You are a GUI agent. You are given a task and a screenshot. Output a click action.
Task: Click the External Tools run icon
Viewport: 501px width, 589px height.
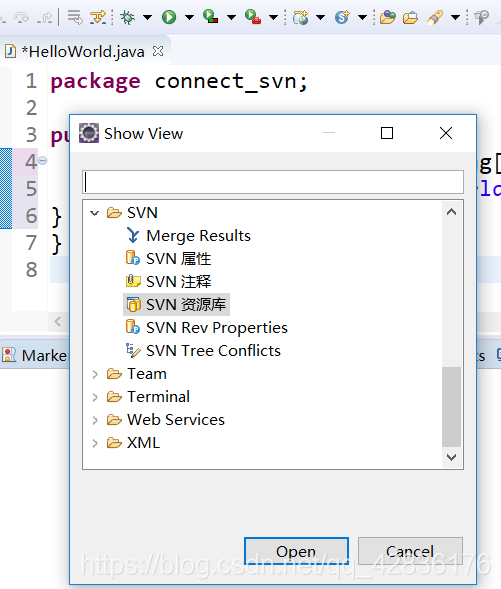(253, 17)
